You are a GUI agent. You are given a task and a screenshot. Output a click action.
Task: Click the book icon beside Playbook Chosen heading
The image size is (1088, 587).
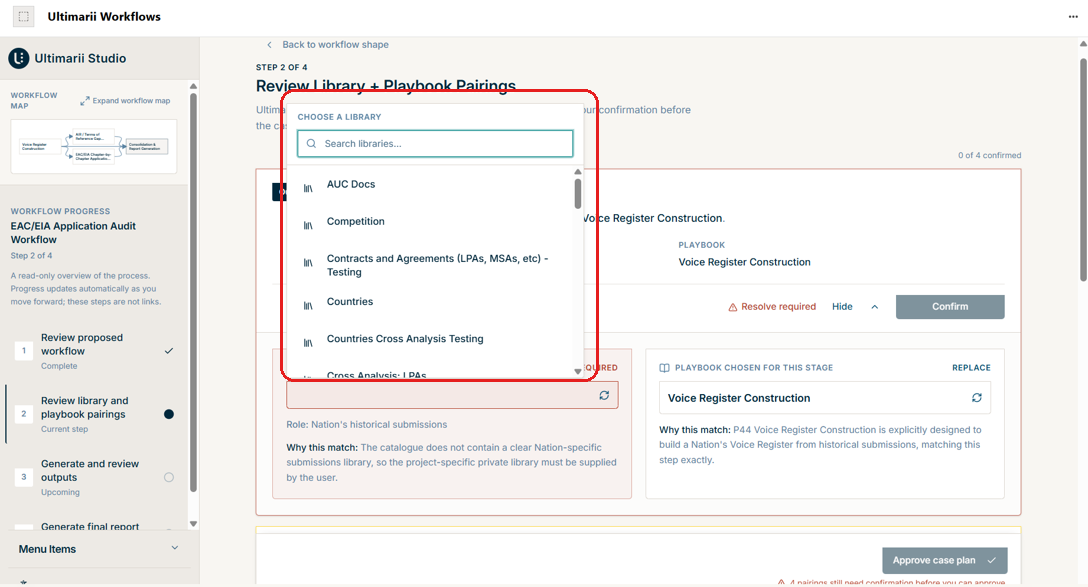point(664,368)
